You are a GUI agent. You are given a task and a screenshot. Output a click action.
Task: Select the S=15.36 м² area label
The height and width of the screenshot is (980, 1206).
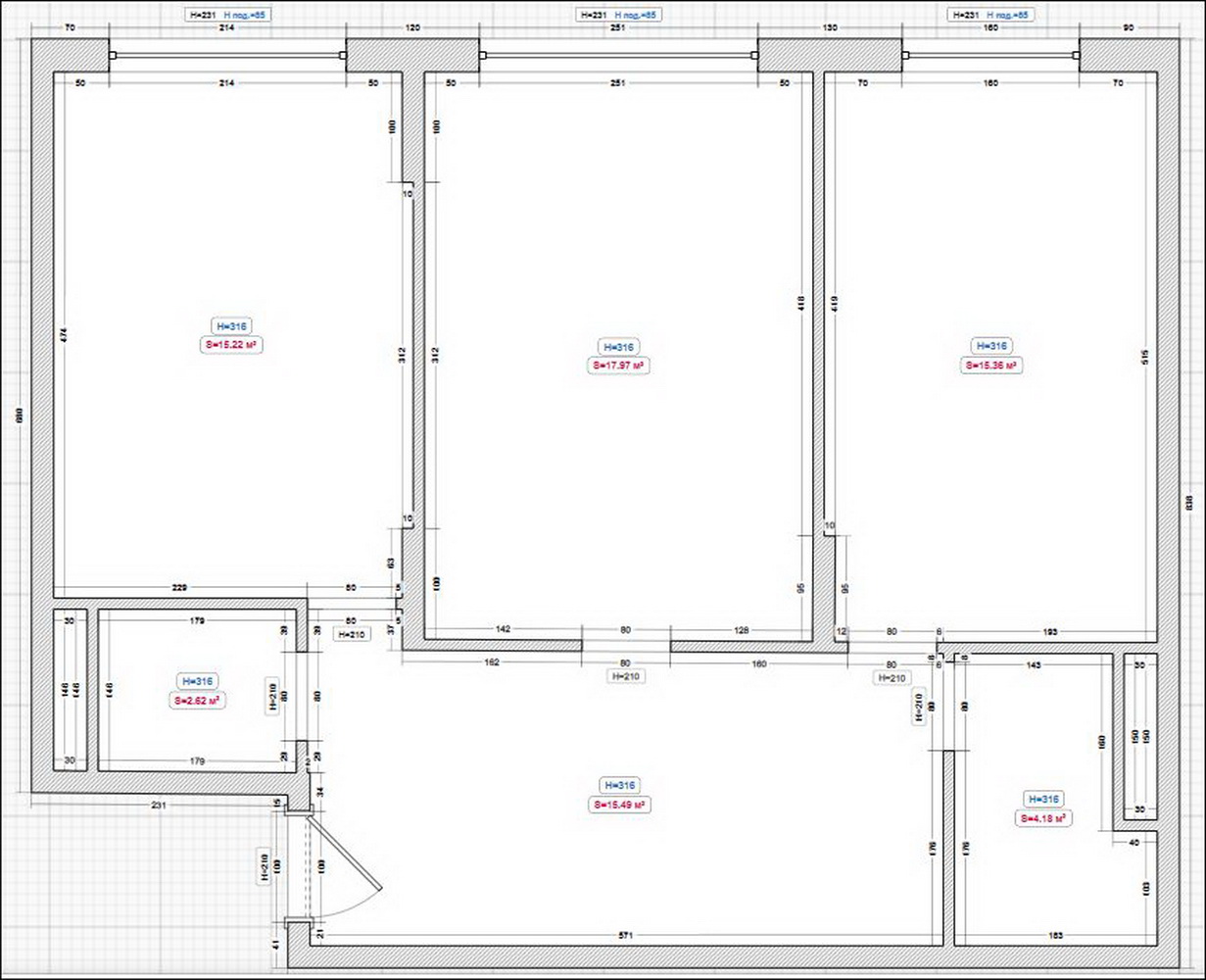coord(991,365)
